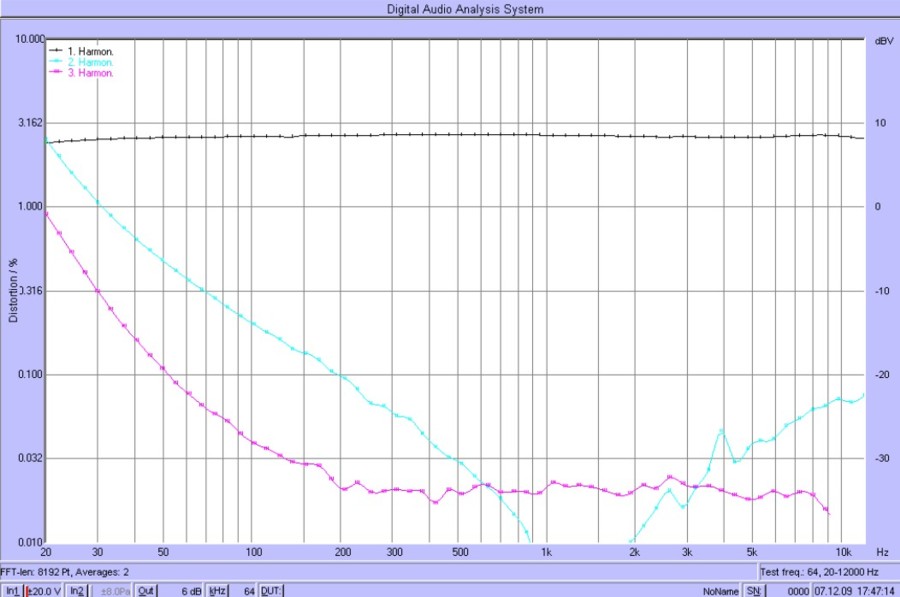The image size is (900, 597).
Task: Select the 1. Harmon. legend entry
Action: [88, 50]
